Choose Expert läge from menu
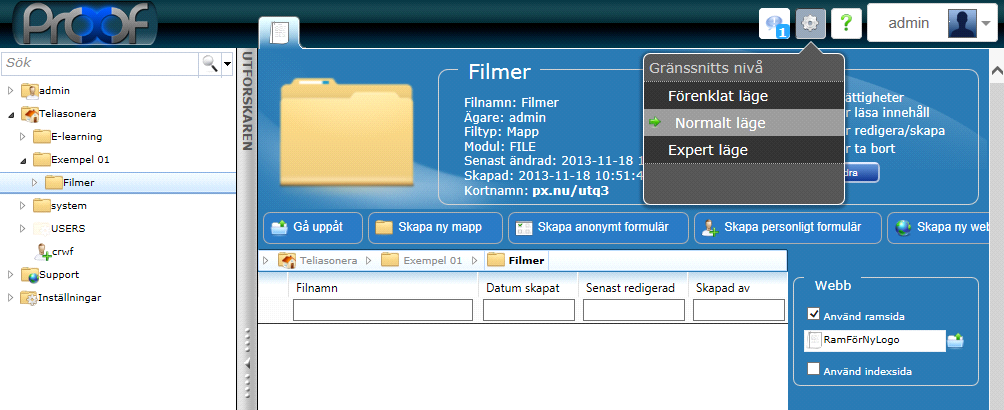This screenshot has height=410, width=1004. 708,150
